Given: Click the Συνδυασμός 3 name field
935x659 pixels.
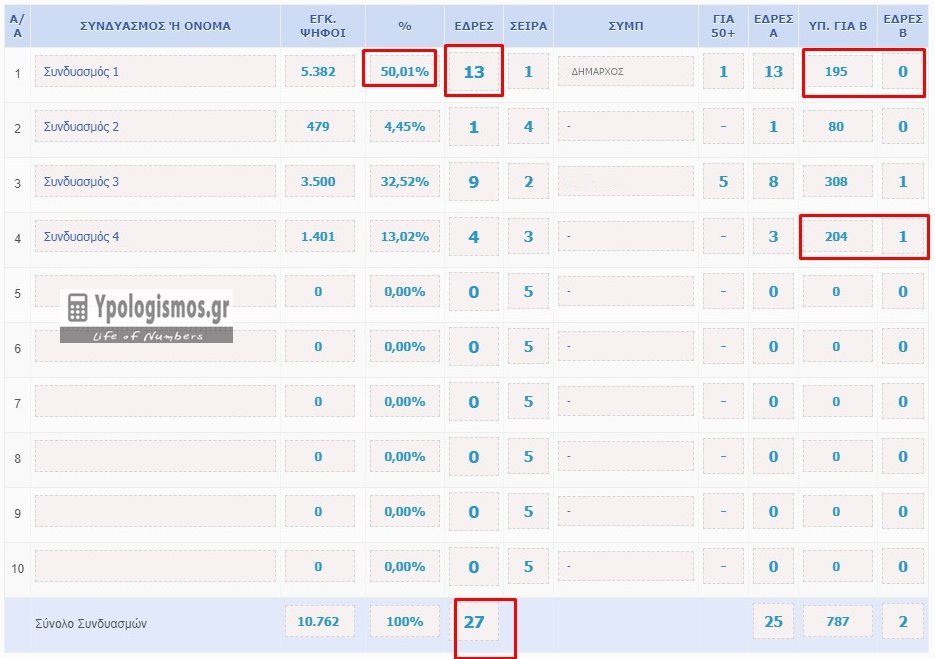Looking at the screenshot, I should click(155, 181).
